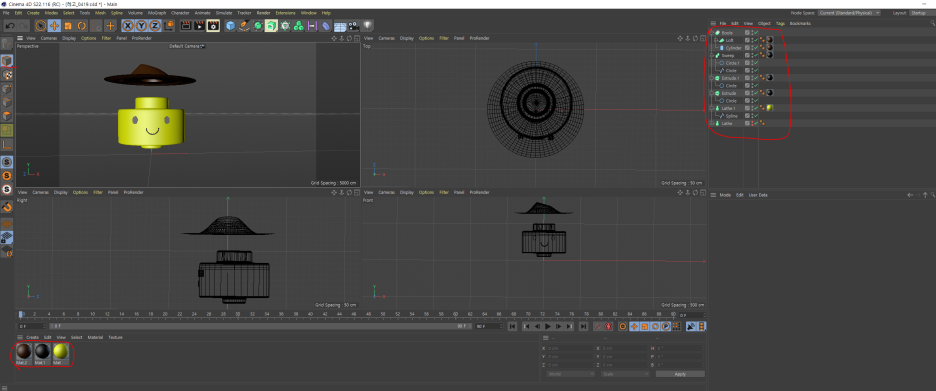
Task: Open Edit Render Settings clapperboard icon
Action: tap(213, 26)
